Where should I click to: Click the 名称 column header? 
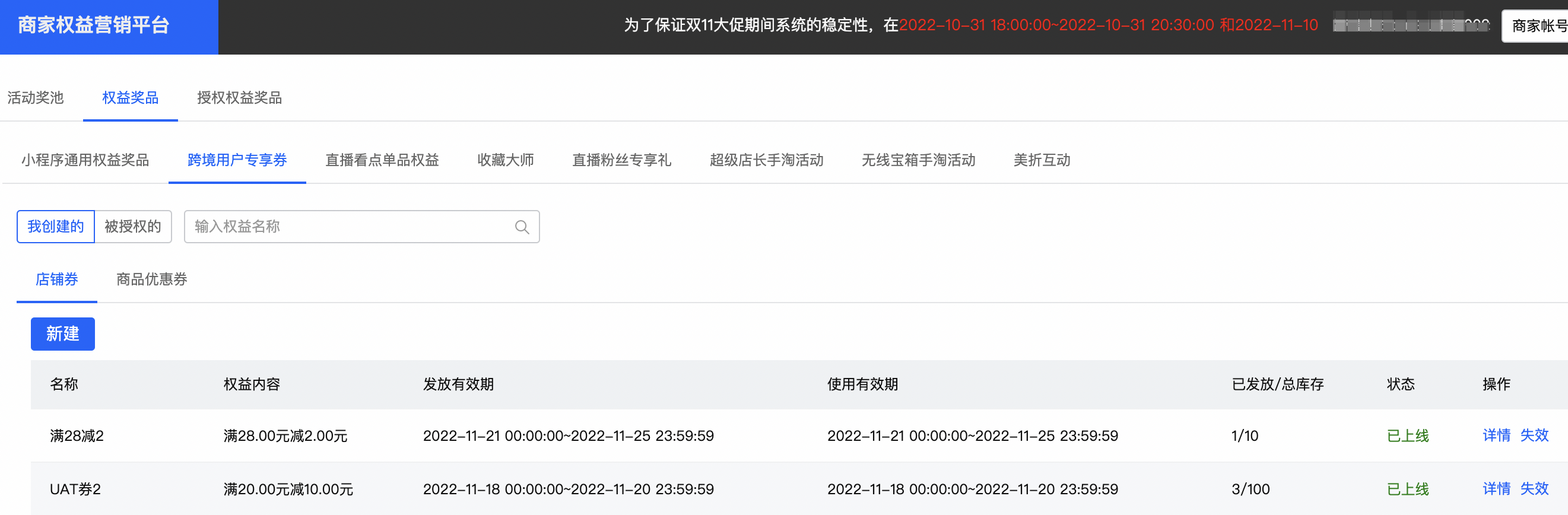pos(64,384)
